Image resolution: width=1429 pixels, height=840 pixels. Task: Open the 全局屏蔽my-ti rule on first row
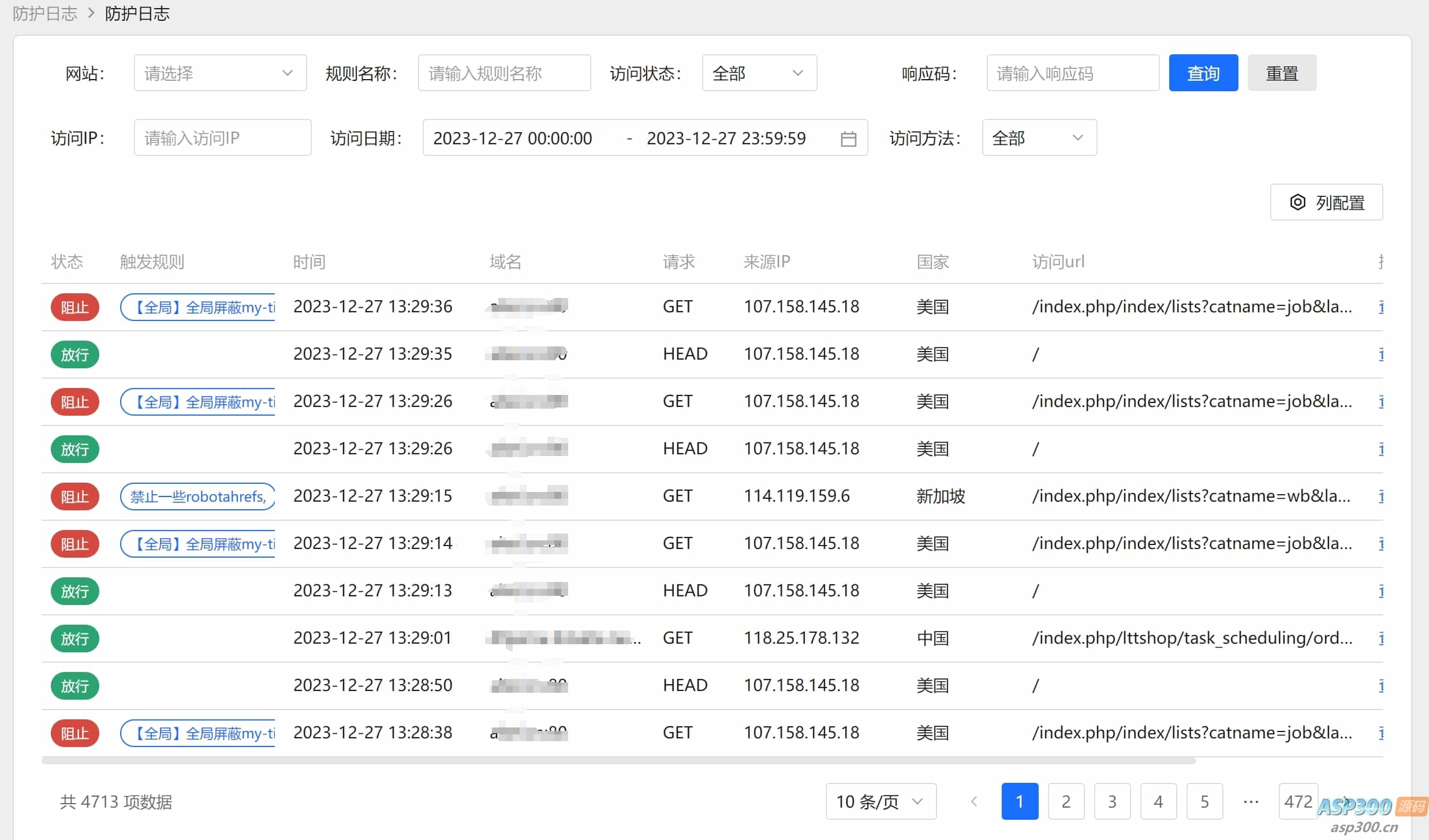198,307
